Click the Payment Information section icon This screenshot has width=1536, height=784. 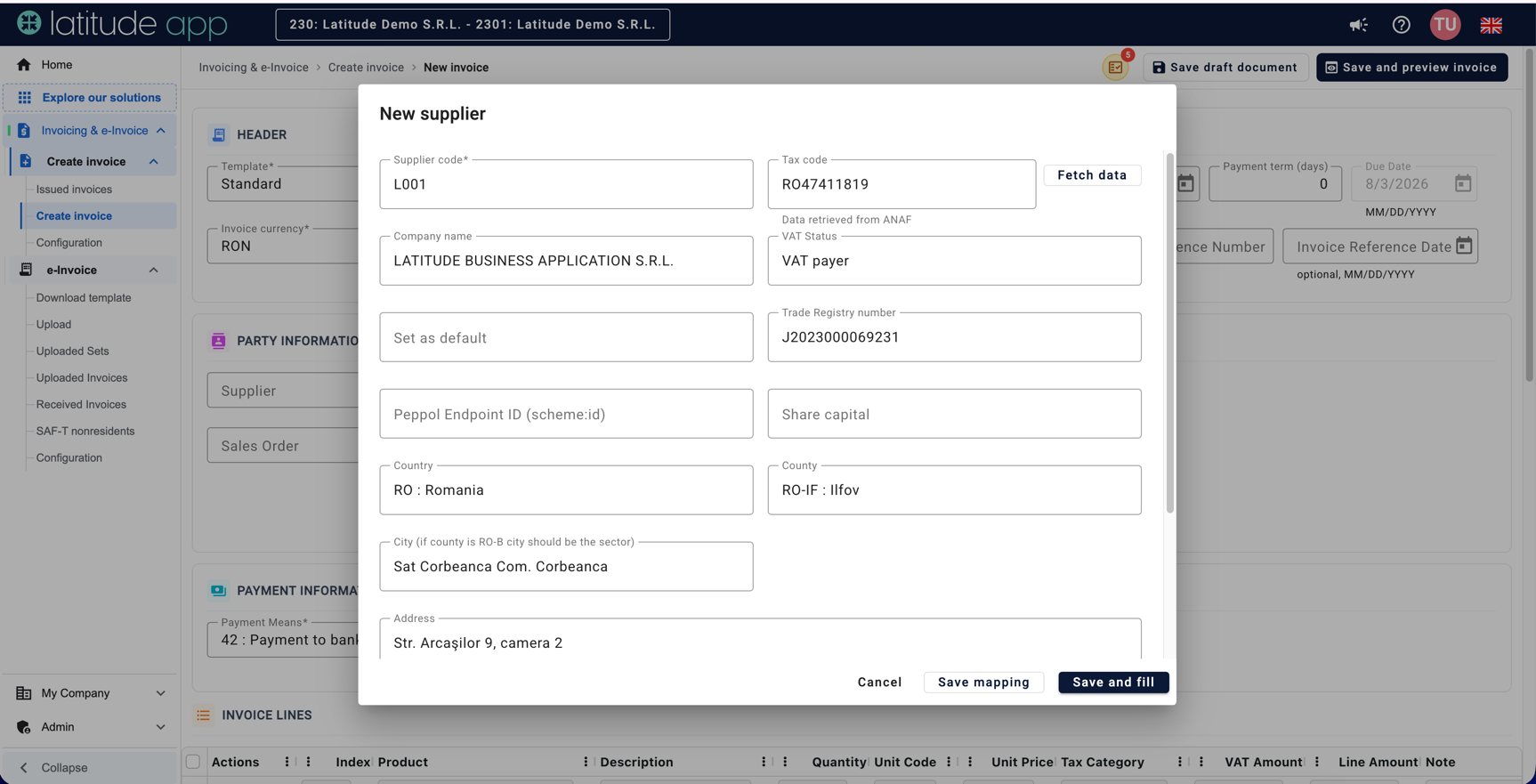pyautogui.click(x=219, y=591)
